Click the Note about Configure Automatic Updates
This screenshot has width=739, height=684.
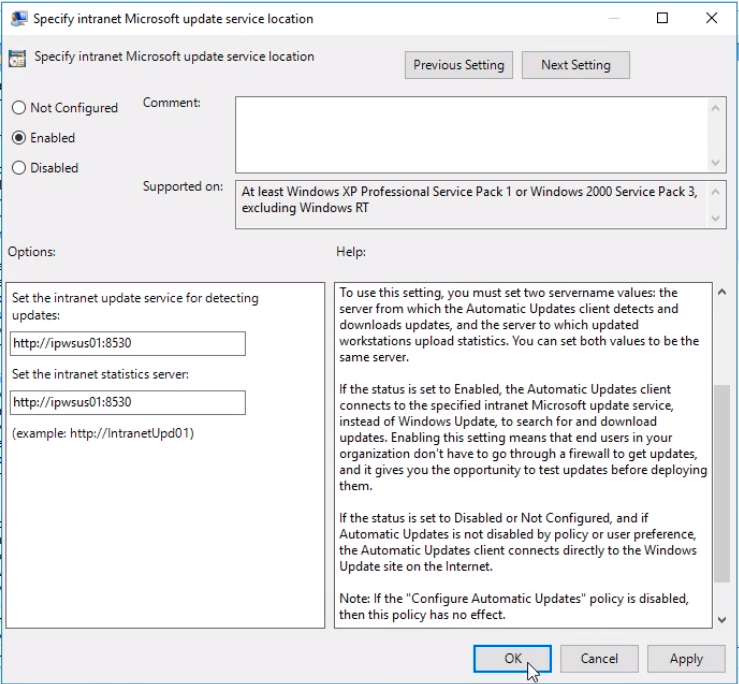(514, 607)
